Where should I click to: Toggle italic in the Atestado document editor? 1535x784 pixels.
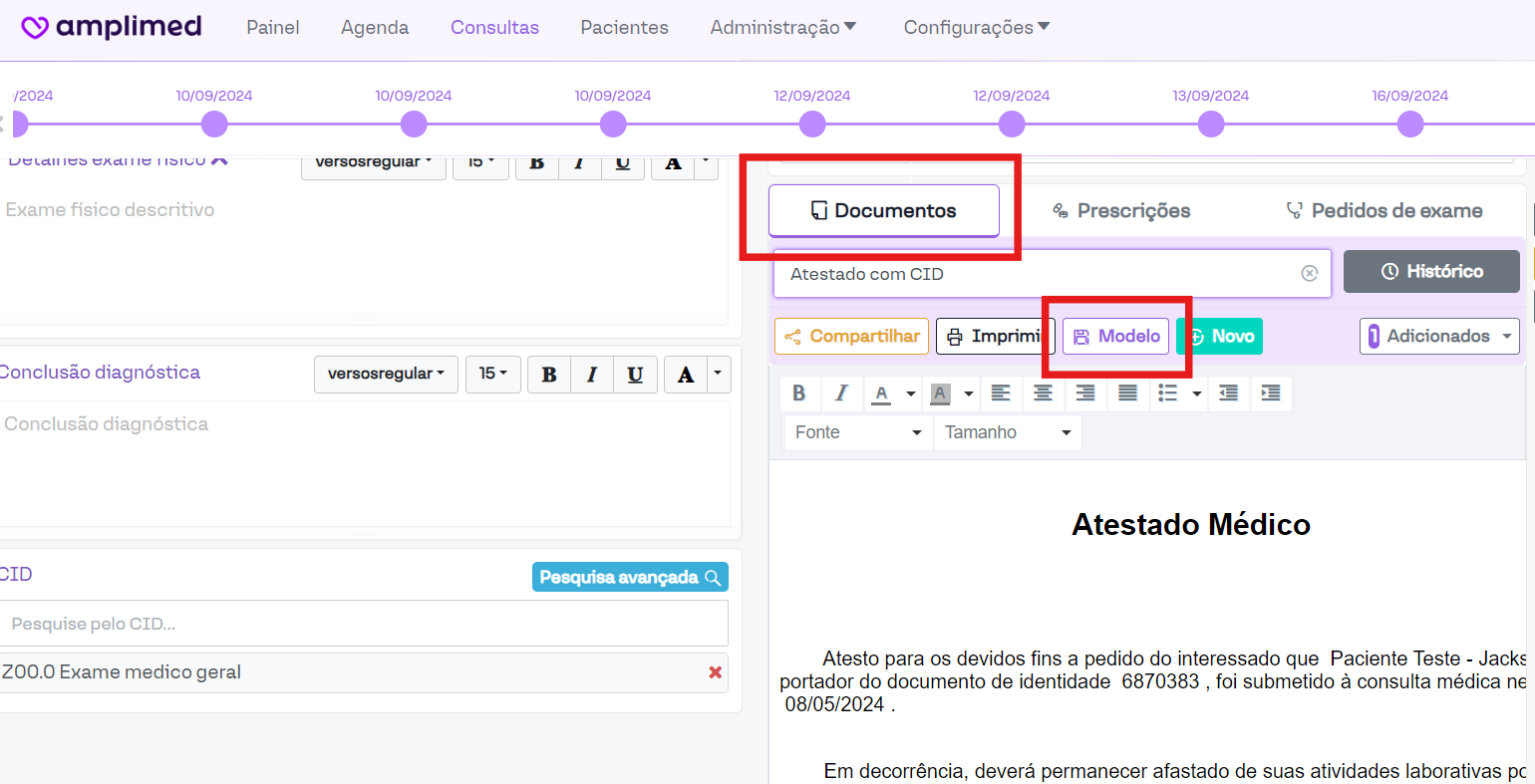pyautogui.click(x=841, y=393)
